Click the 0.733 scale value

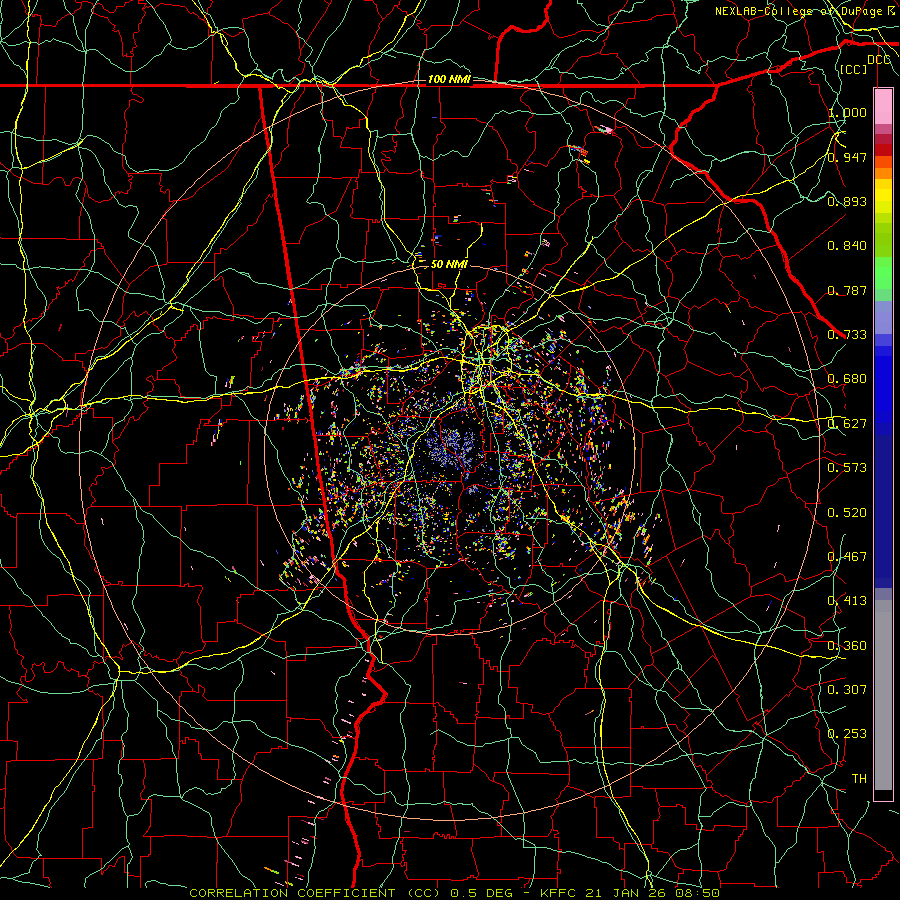pyautogui.click(x=847, y=335)
